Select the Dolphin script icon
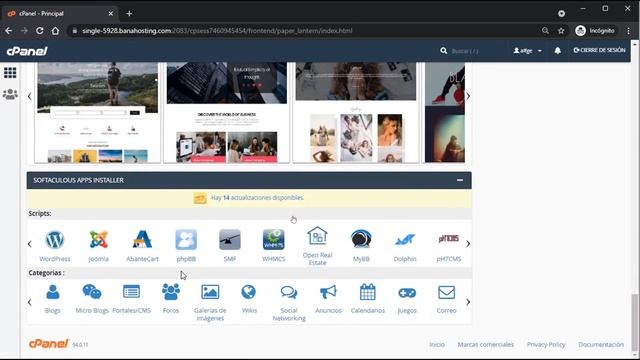The width and height of the screenshot is (640, 360). tap(405, 245)
